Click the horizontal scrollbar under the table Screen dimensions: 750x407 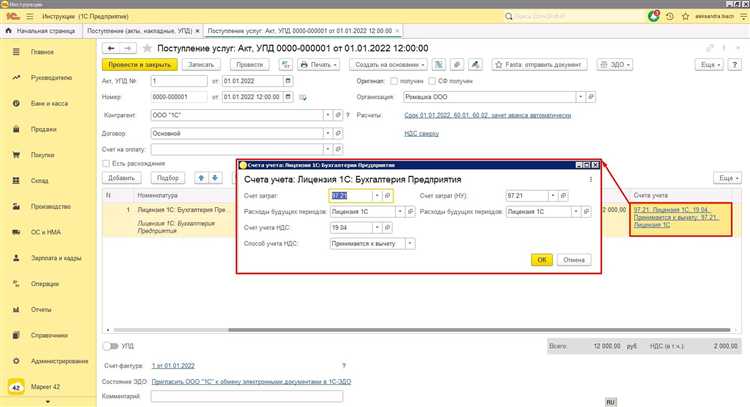(479, 330)
